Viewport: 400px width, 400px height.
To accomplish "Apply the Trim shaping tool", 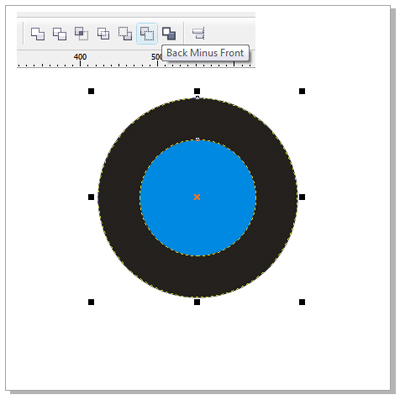I will click(x=60, y=34).
